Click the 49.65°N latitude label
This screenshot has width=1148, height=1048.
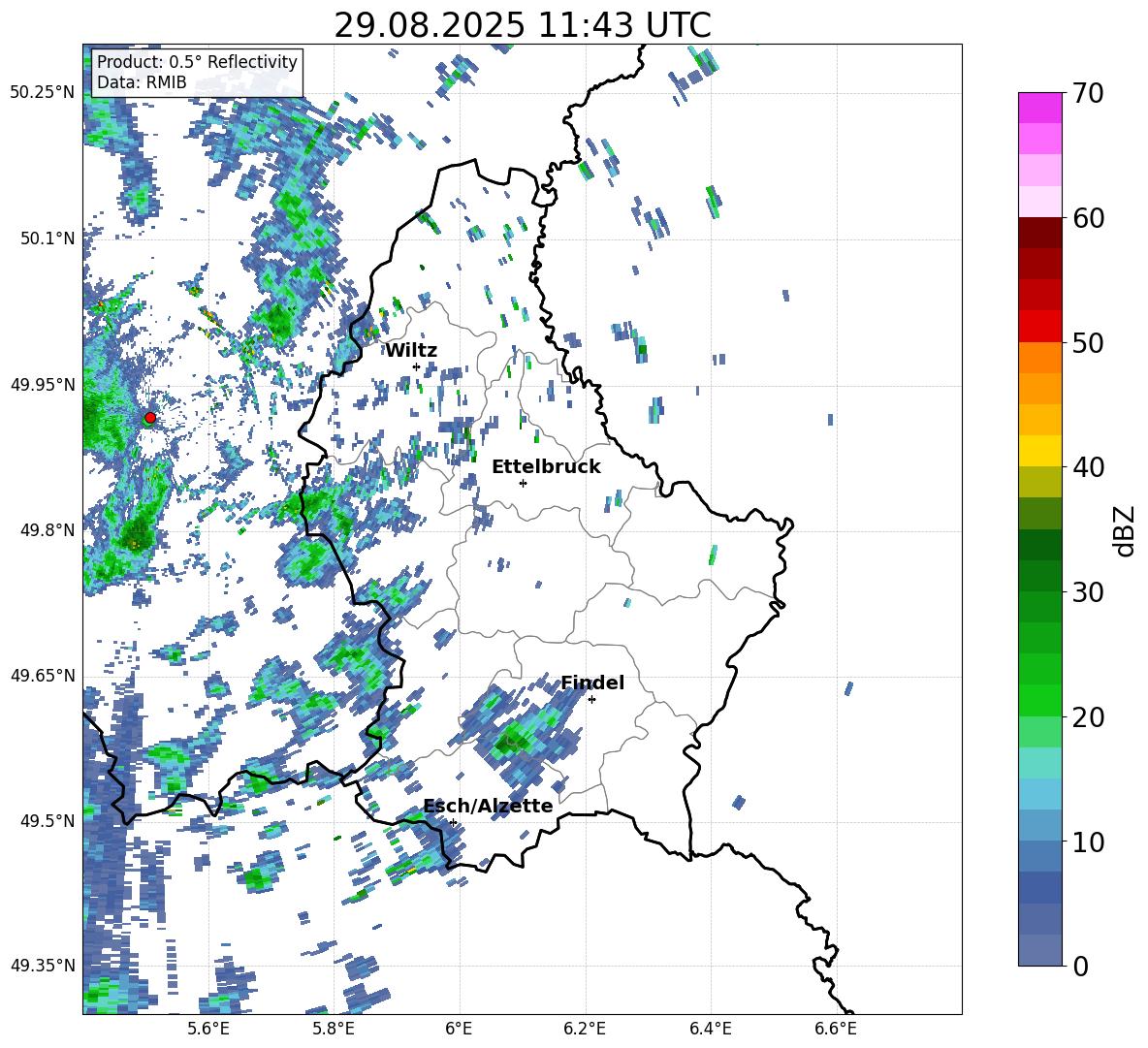tap(43, 676)
